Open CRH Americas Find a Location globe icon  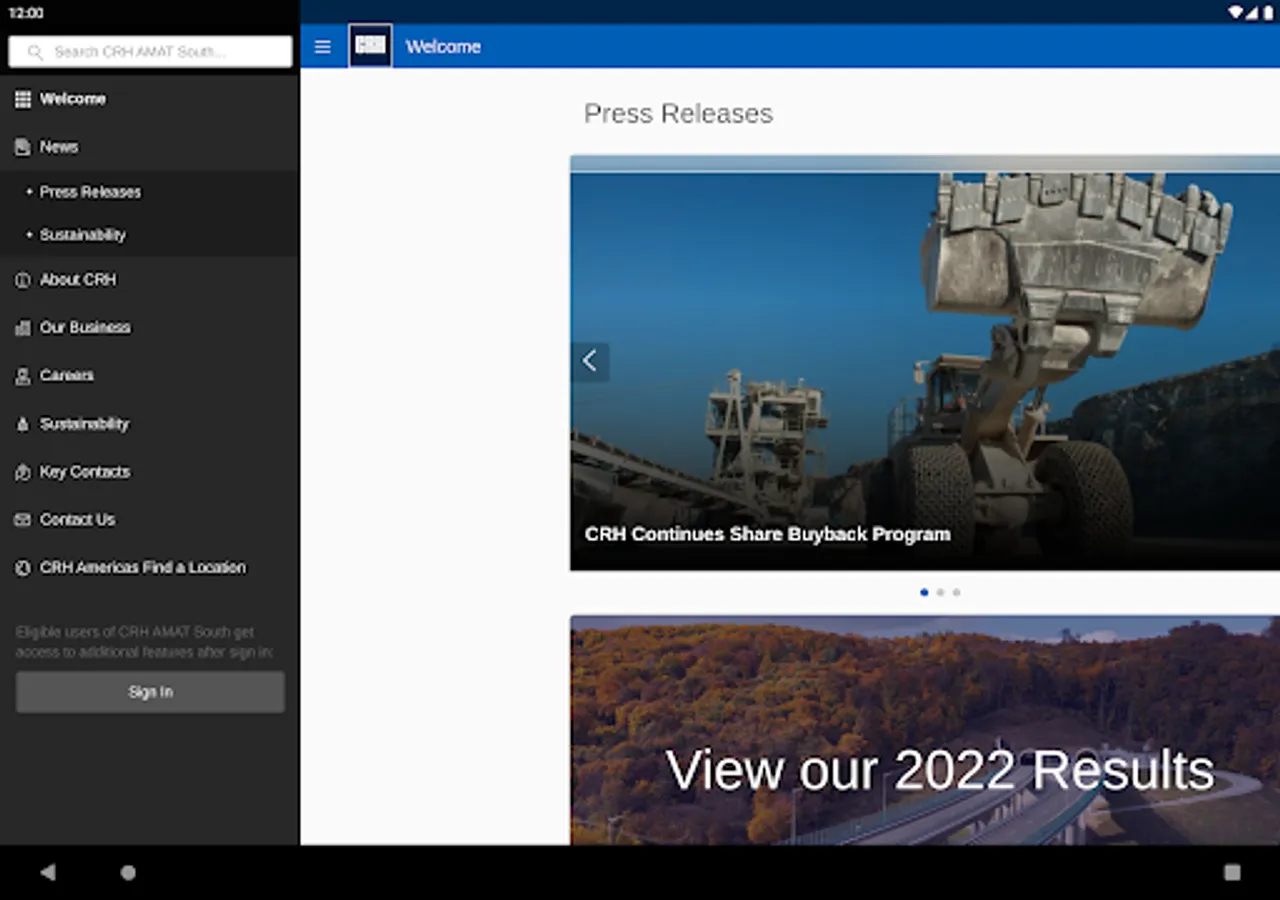tap(23, 568)
